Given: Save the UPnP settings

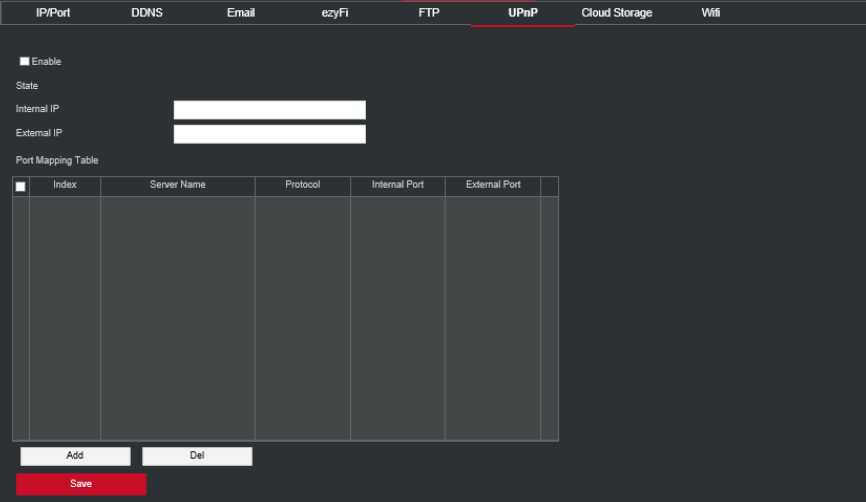Looking at the screenshot, I should click(81, 484).
